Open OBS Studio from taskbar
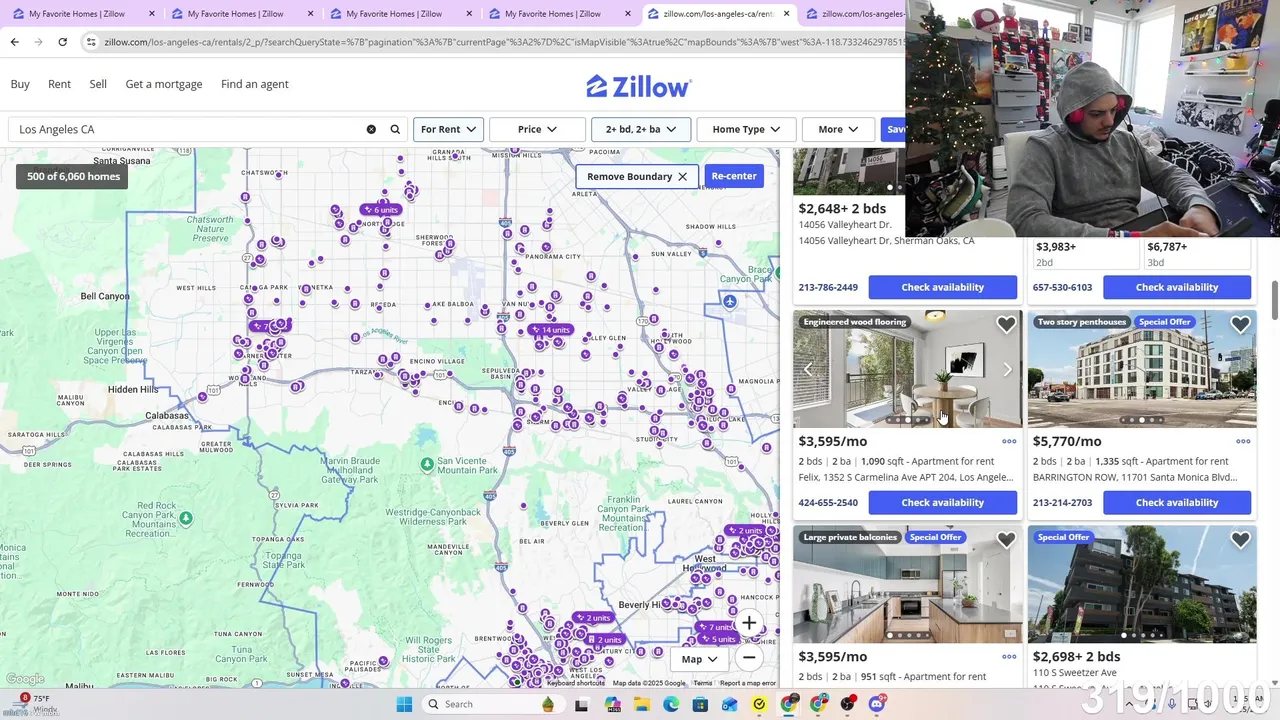 point(848,704)
